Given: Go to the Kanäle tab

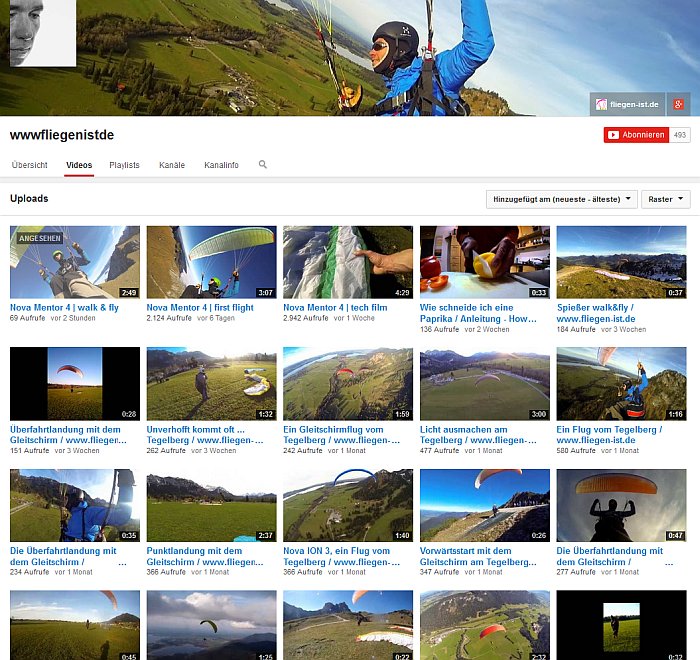Looking at the screenshot, I should tap(172, 165).
